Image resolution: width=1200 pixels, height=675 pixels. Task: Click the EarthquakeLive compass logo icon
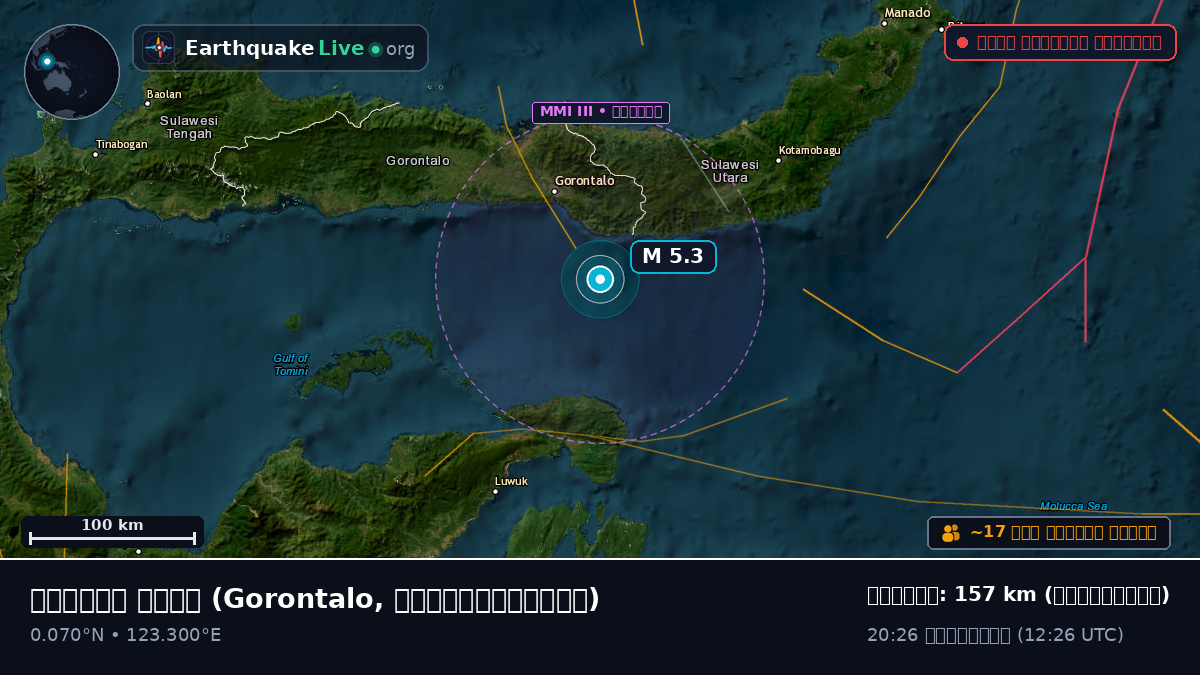coord(158,48)
